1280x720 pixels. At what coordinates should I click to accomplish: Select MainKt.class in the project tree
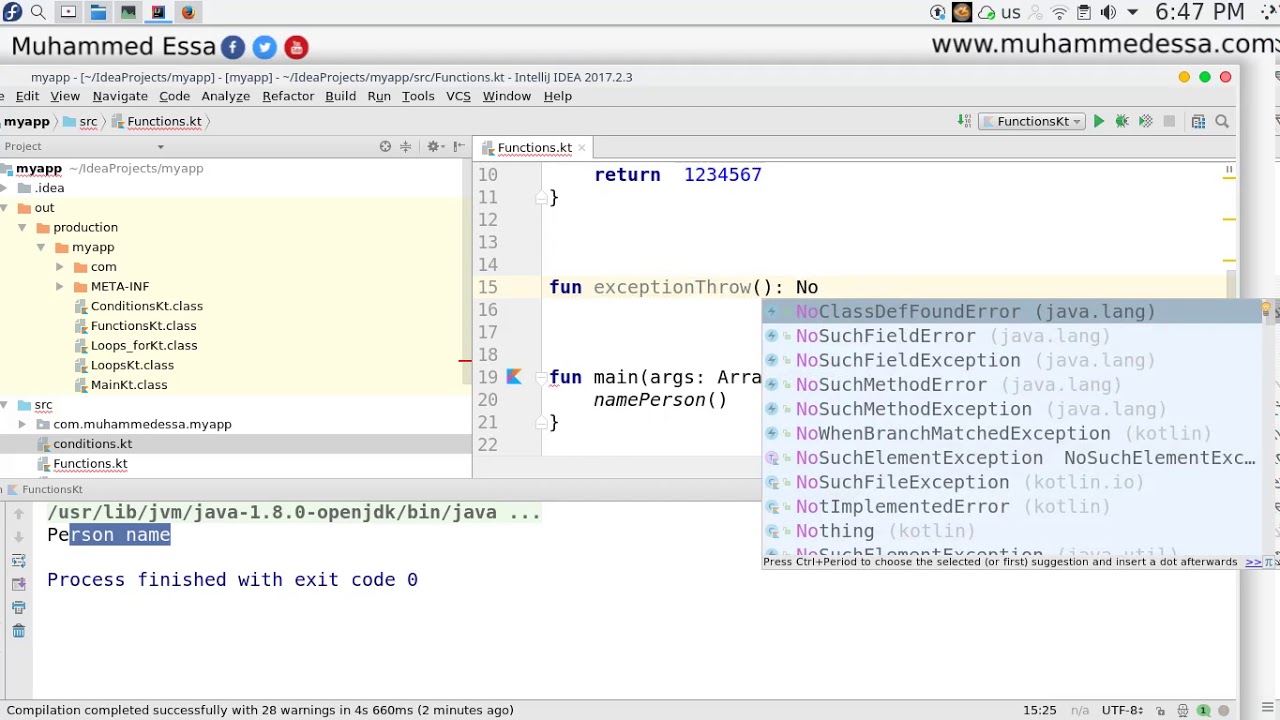[129, 385]
